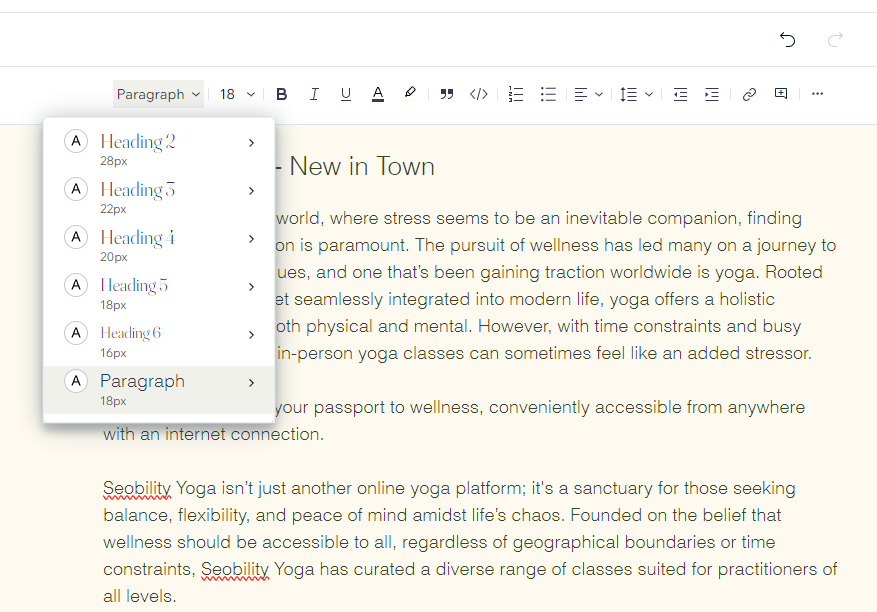Decrease the paragraph indent
Screen dimensions: 877x612
pos(680,94)
